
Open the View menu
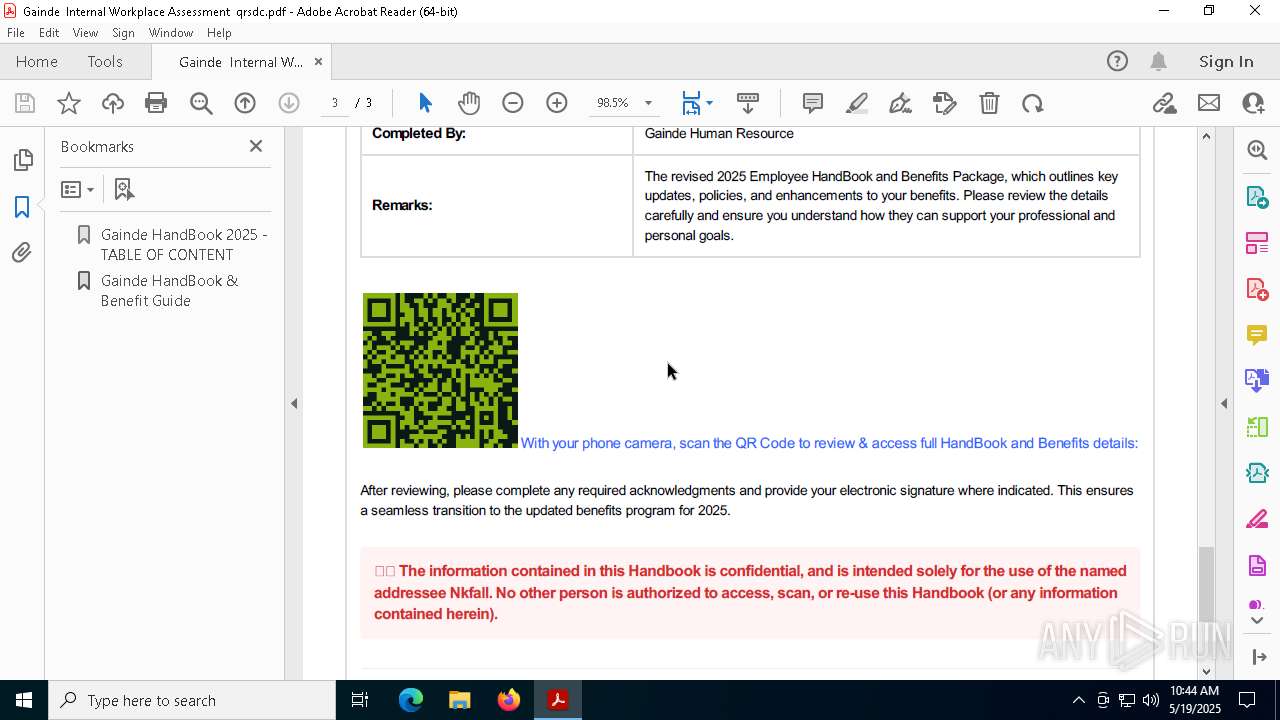pyautogui.click(x=85, y=33)
